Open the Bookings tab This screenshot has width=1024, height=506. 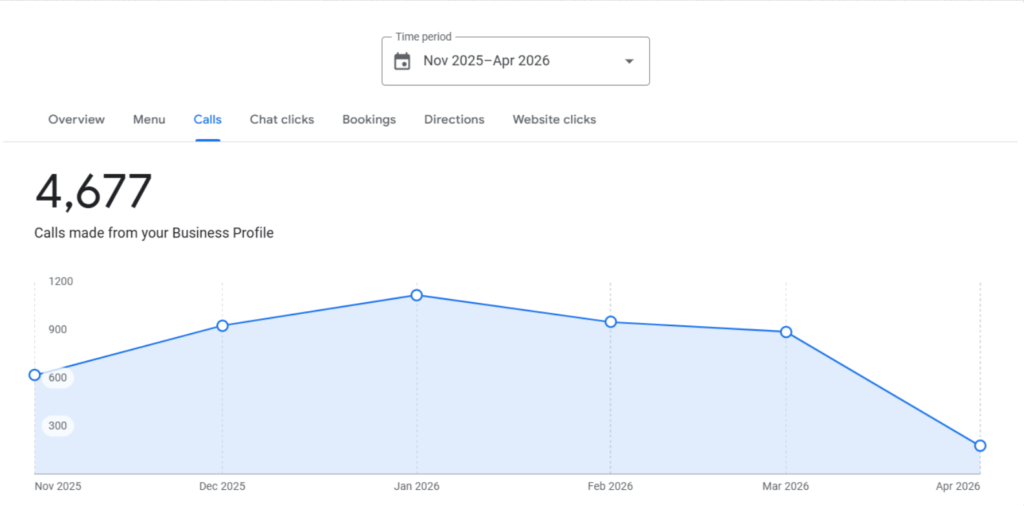coord(369,119)
